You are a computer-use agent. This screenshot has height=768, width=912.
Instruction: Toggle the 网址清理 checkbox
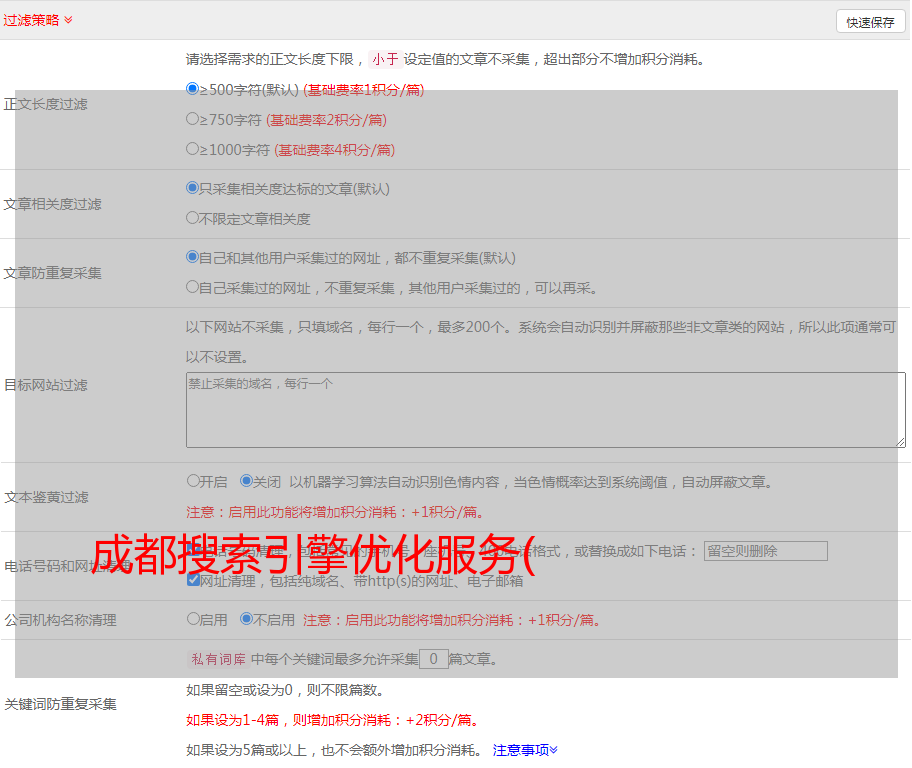tap(194, 580)
